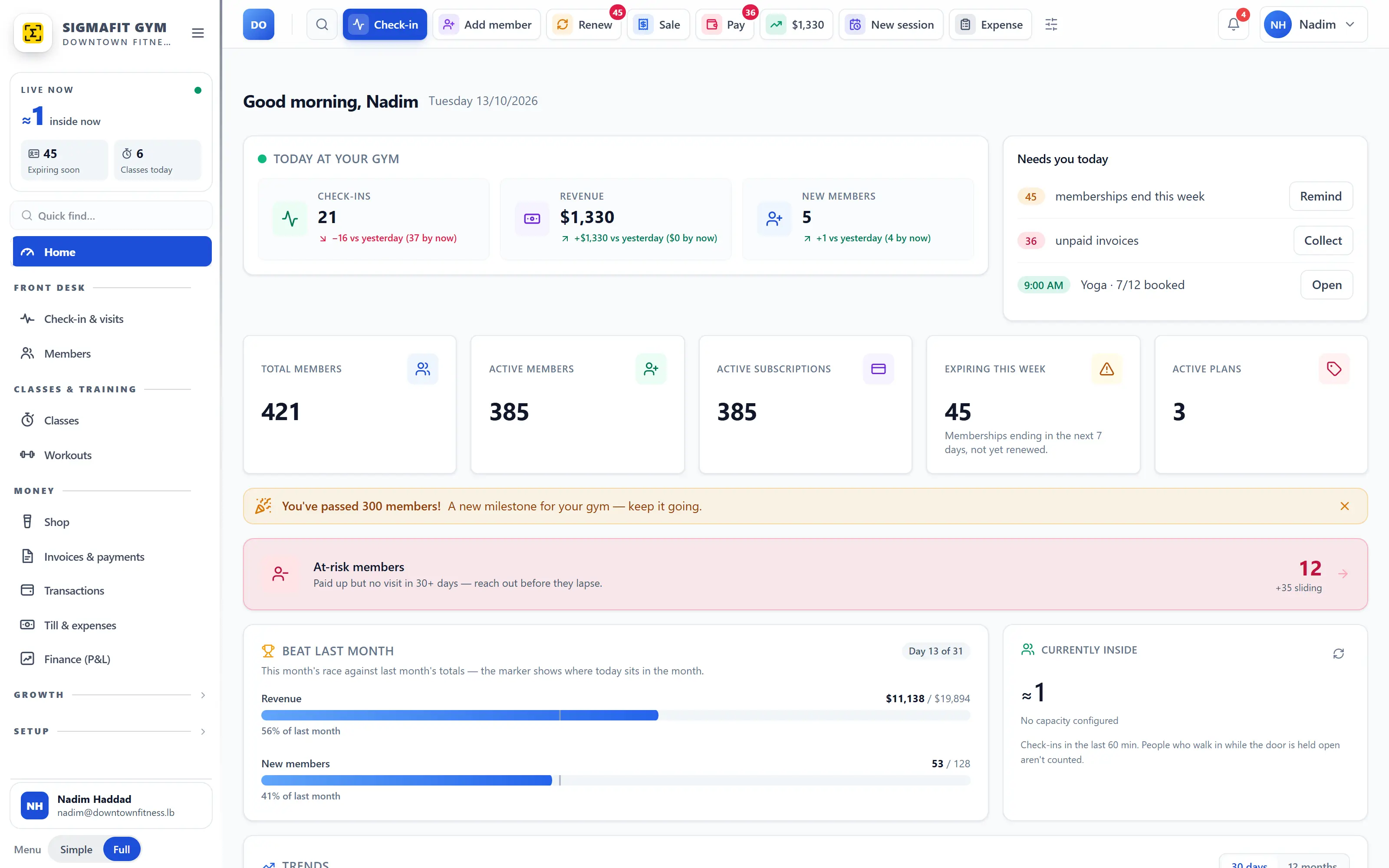Open the 9:00 AM Yoga class

[1326, 285]
